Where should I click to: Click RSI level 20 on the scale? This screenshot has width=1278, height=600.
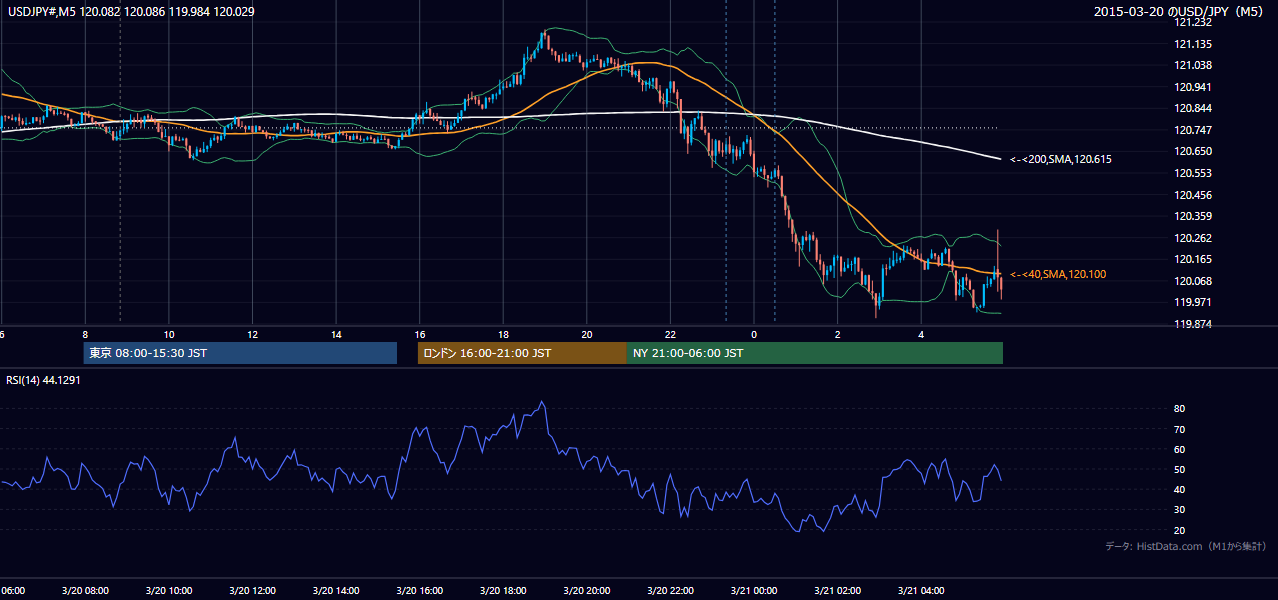[x=1180, y=530]
